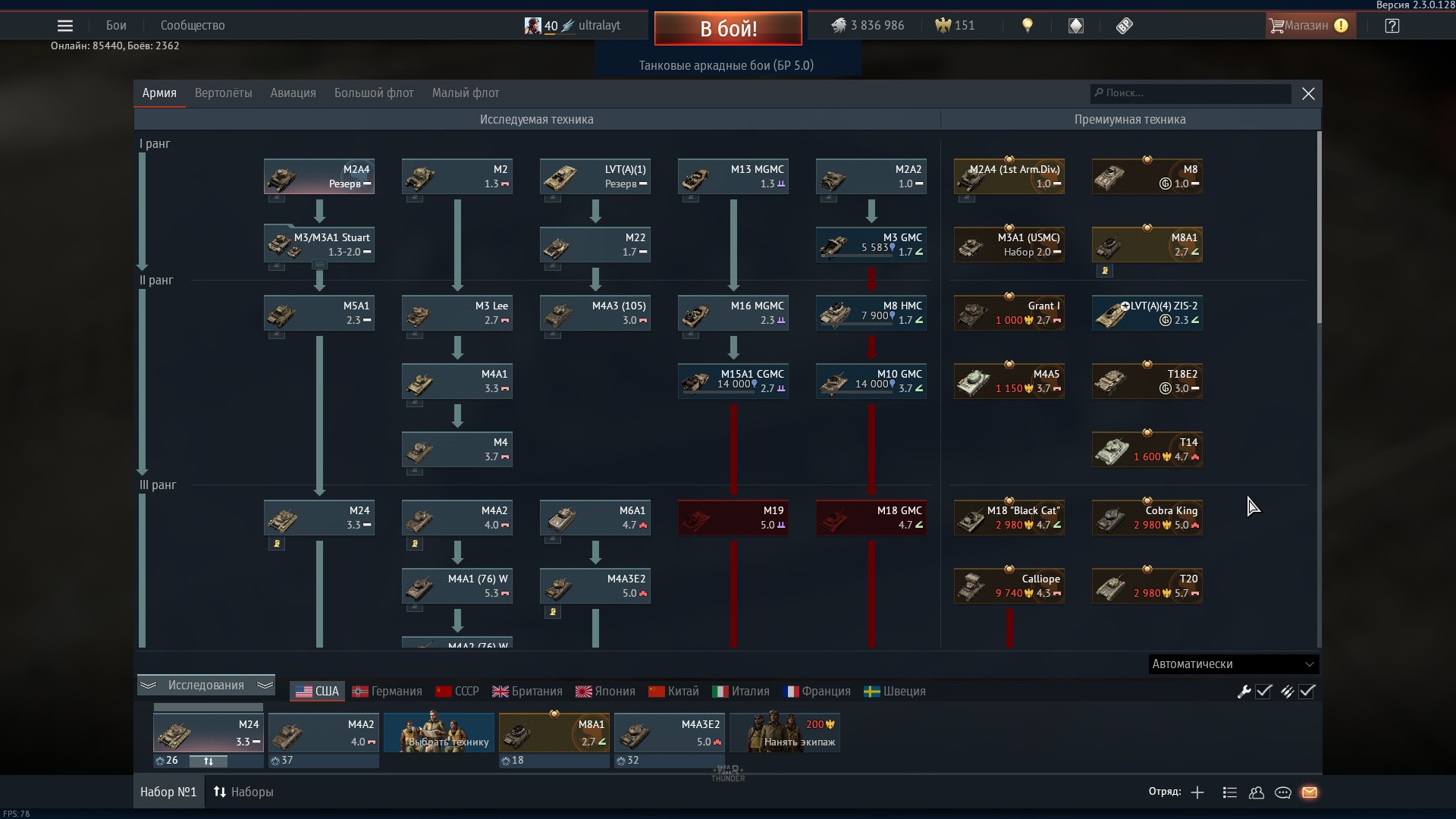
Task: Select the M8A1 crew slot card
Action: pos(554,733)
